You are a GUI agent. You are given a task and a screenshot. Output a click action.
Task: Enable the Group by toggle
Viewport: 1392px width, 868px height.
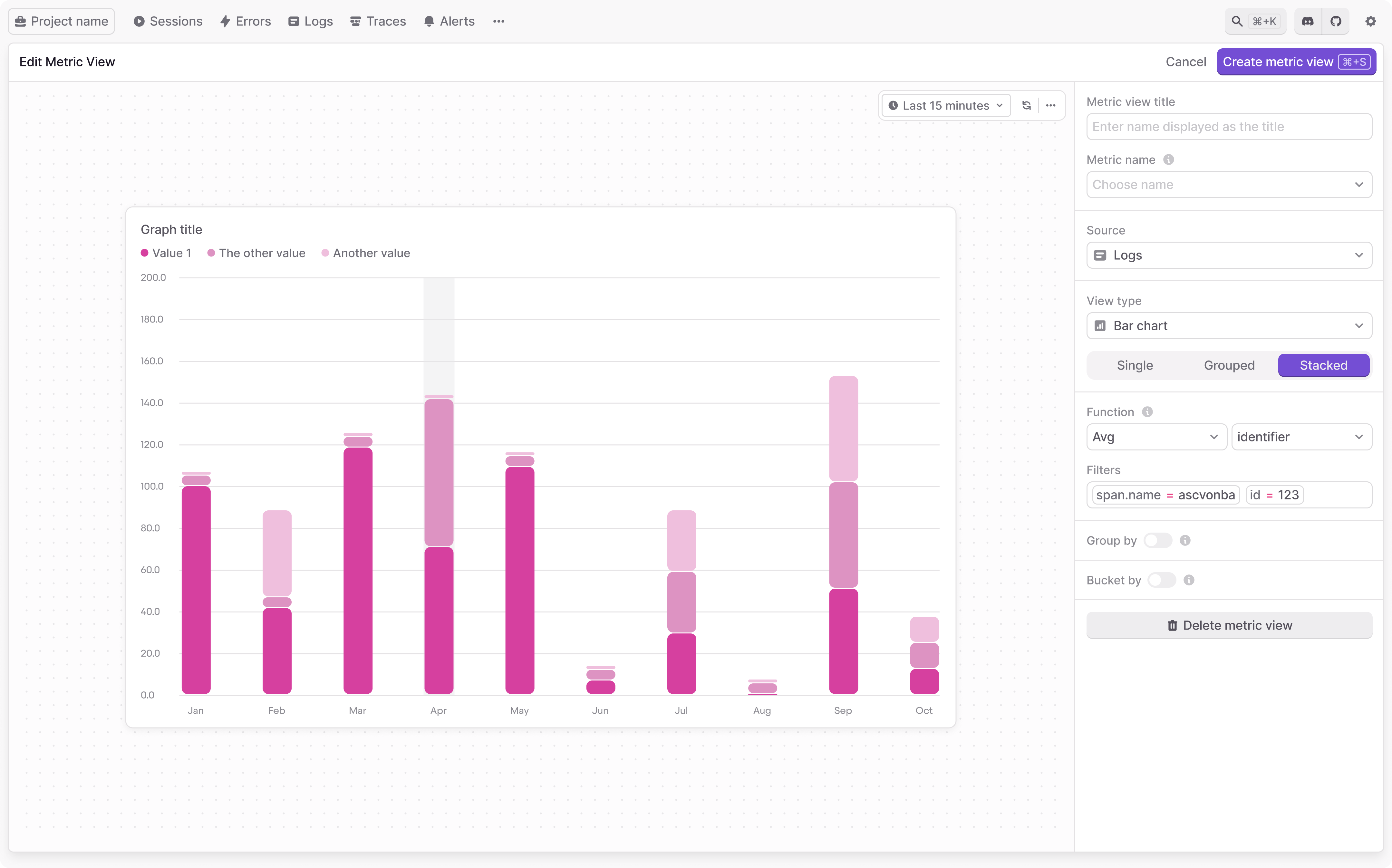[1158, 540]
